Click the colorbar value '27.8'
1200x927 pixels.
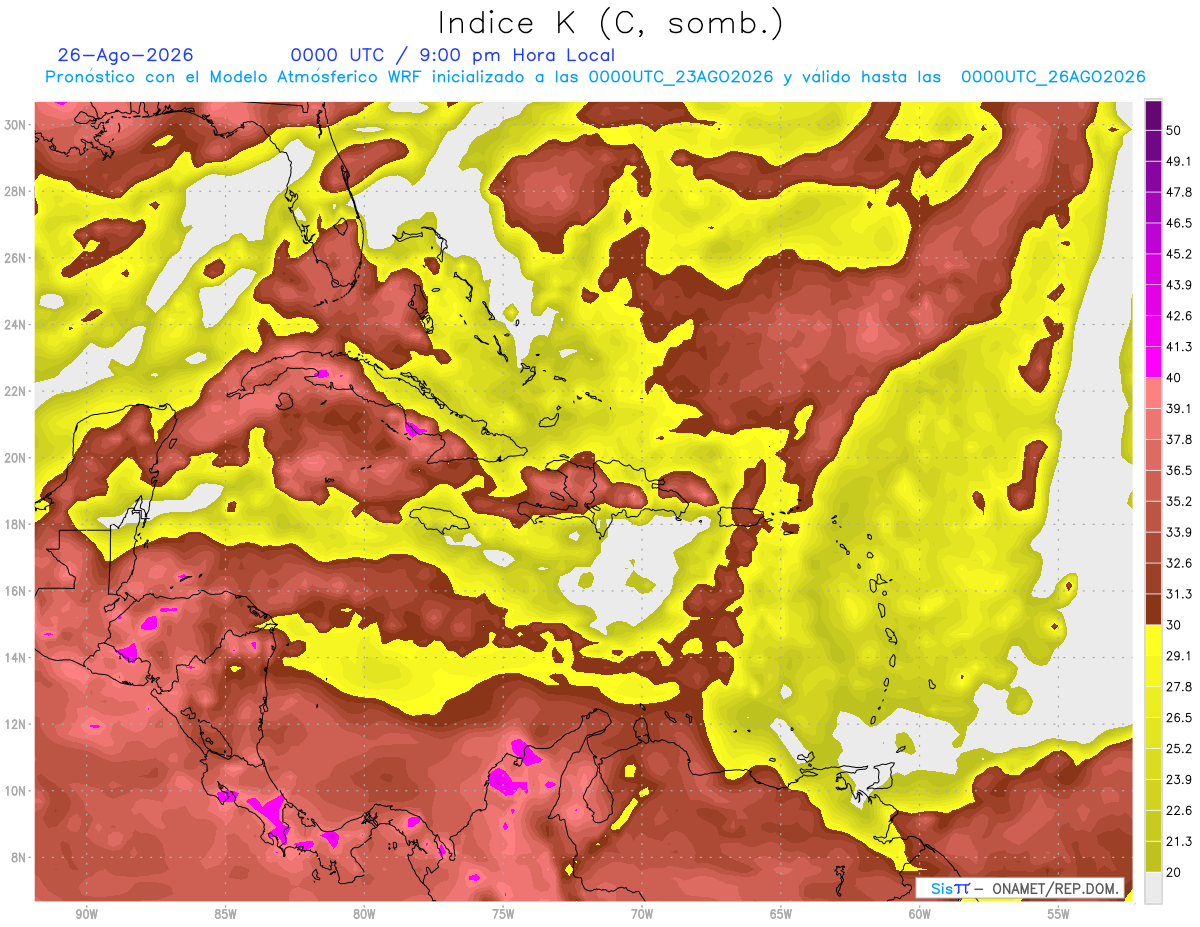pyautogui.click(x=1179, y=687)
